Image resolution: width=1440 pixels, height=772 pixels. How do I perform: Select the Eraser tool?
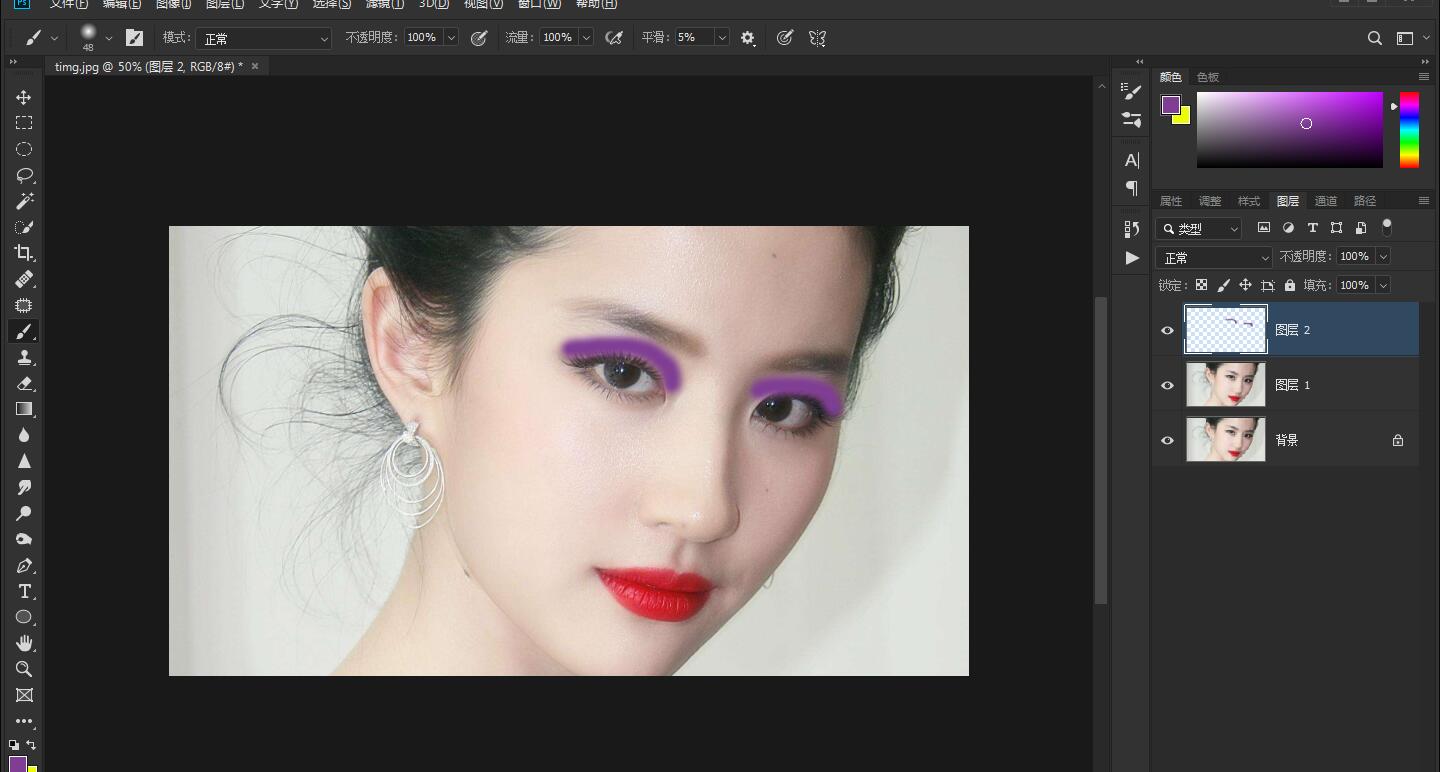click(24, 383)
